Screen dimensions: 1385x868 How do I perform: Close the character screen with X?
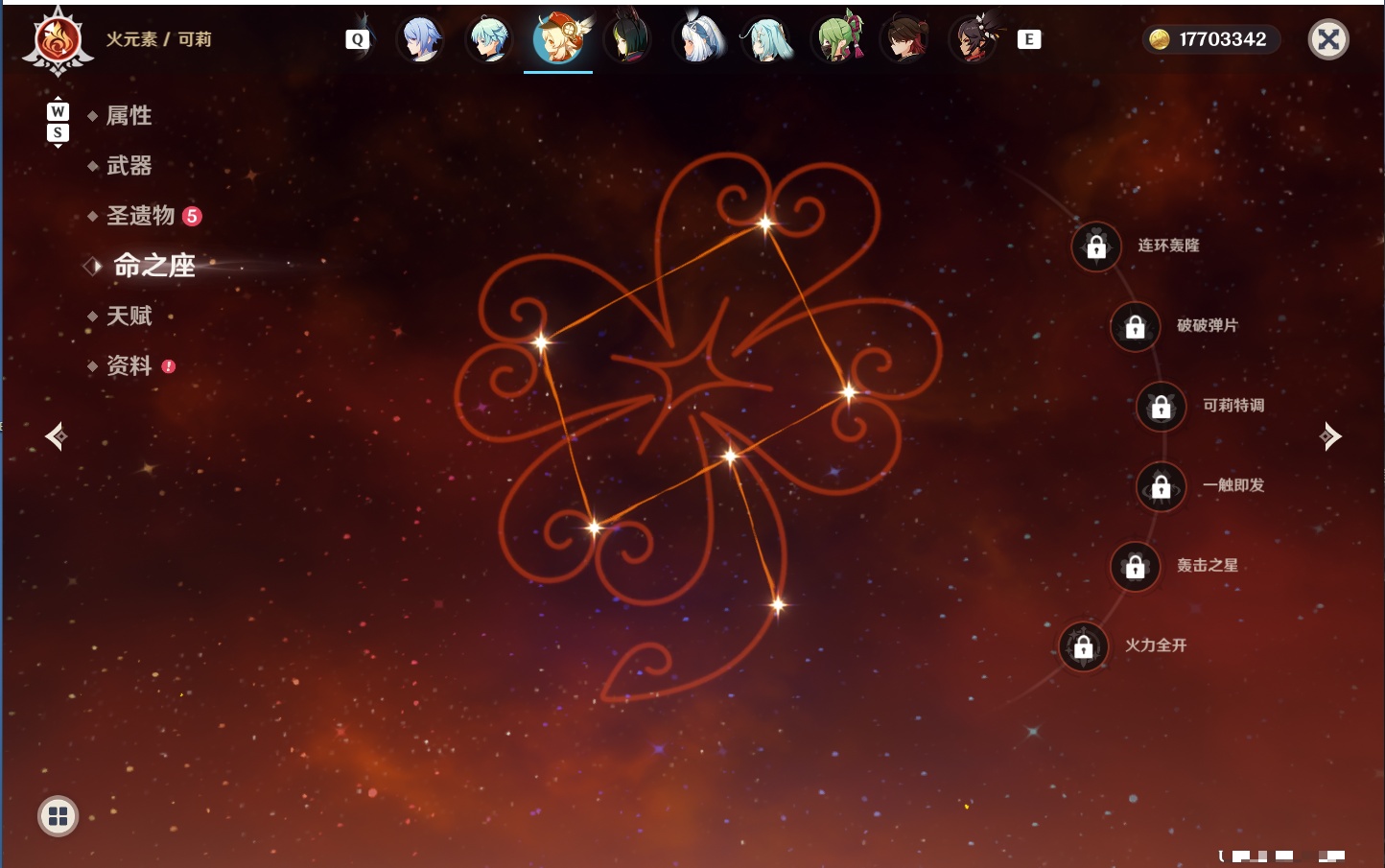[1328, 39]
